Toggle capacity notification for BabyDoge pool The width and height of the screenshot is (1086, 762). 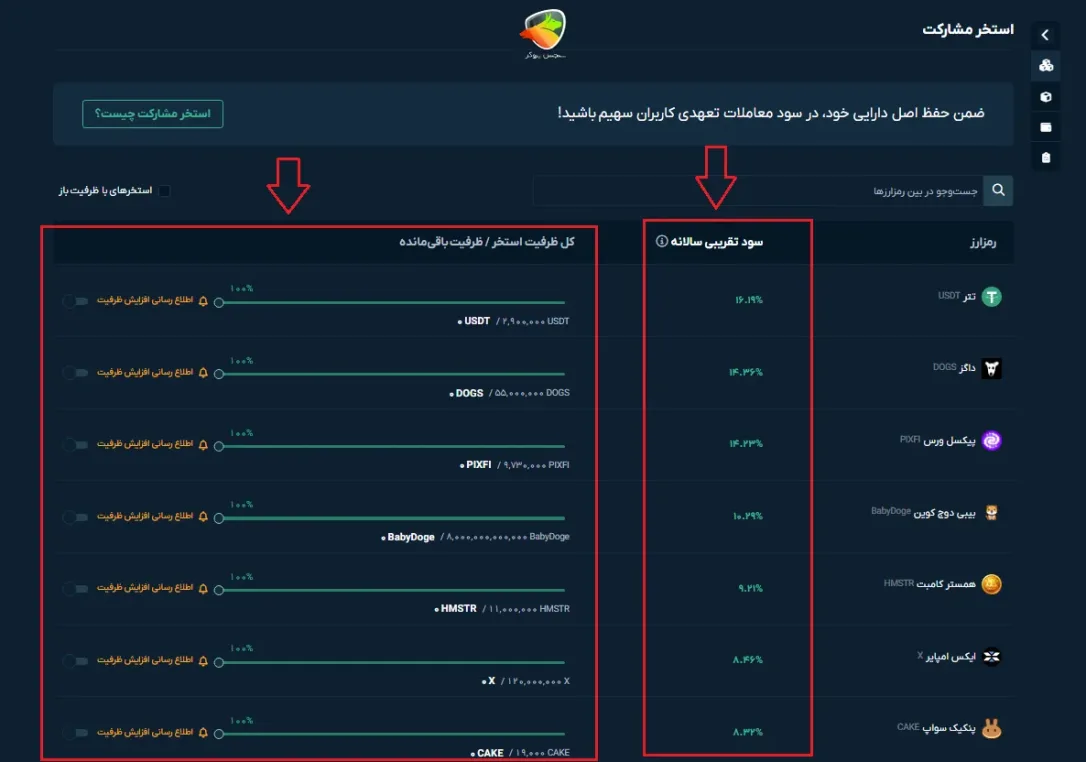pyautogui.click(x=75, y=517)
